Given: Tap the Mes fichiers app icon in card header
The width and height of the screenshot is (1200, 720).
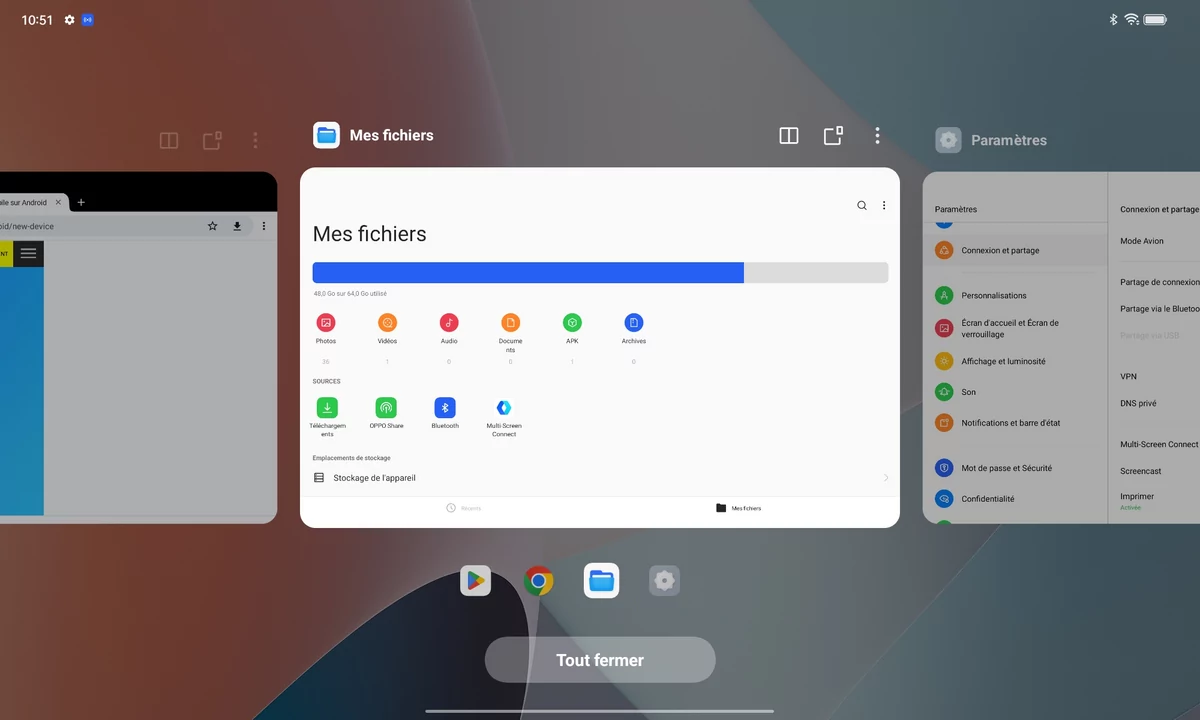Looking at the screenshot, I should point(326,135).
